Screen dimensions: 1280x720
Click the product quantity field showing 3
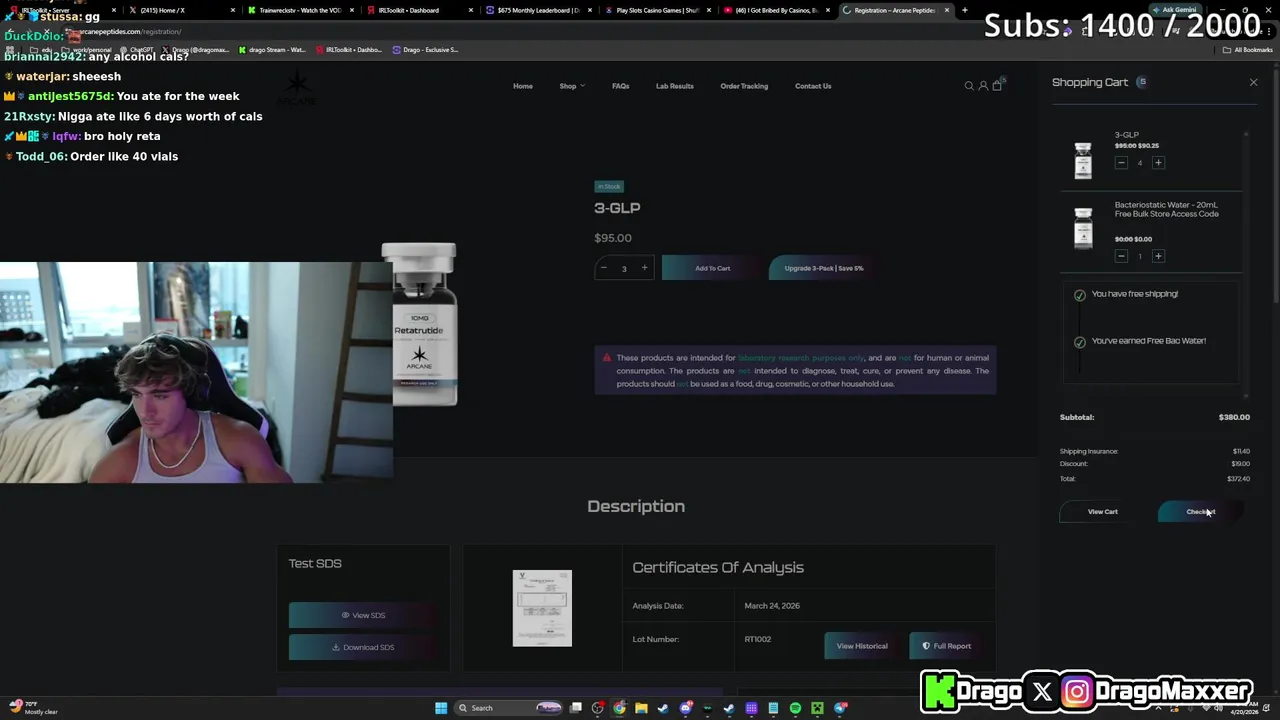(x=624, y=268)
